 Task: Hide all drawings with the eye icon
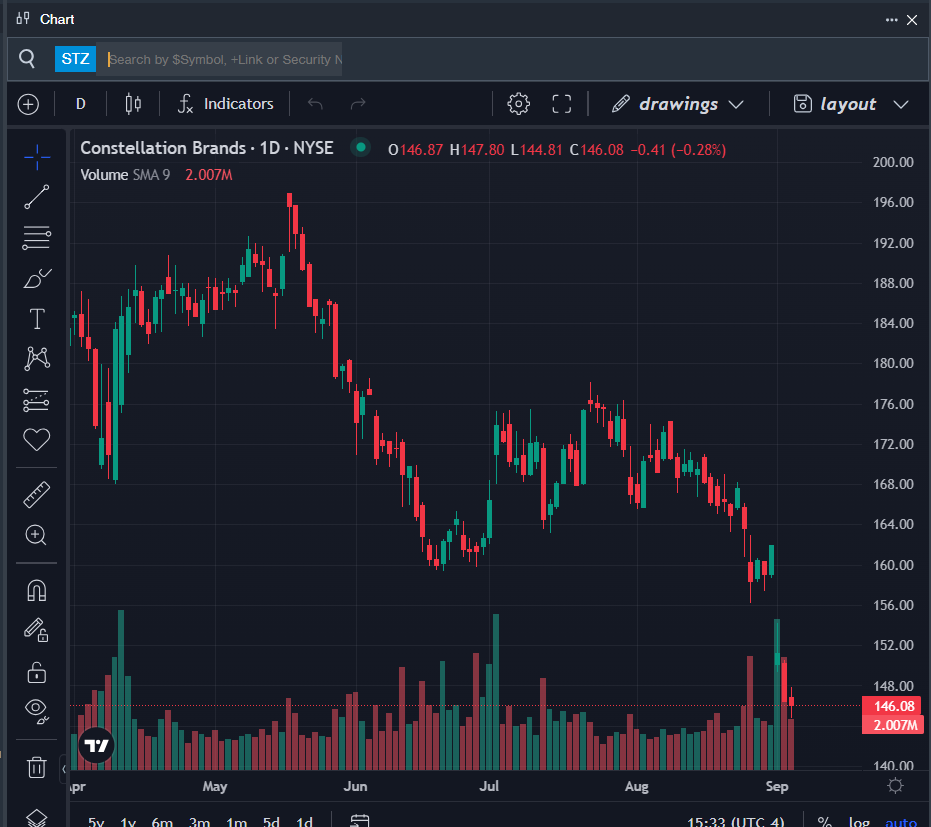click(x=37, y=710)
